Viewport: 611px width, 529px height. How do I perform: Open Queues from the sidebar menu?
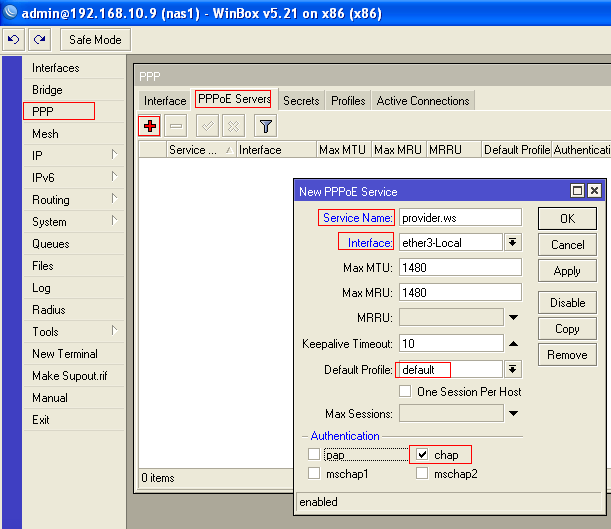pos(51,244)
